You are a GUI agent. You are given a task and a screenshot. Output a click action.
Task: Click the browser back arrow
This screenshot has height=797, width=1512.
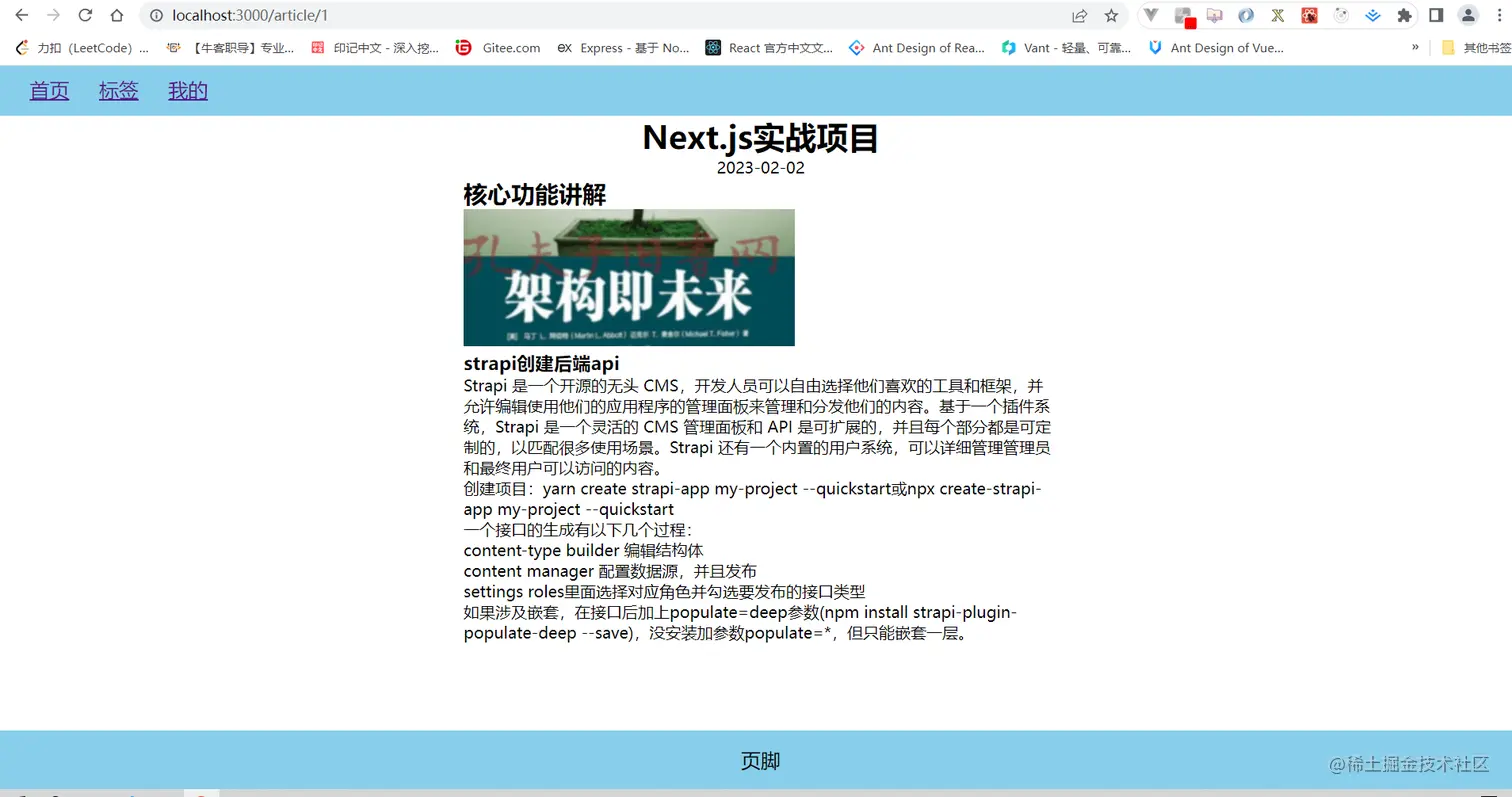(21, 15)
